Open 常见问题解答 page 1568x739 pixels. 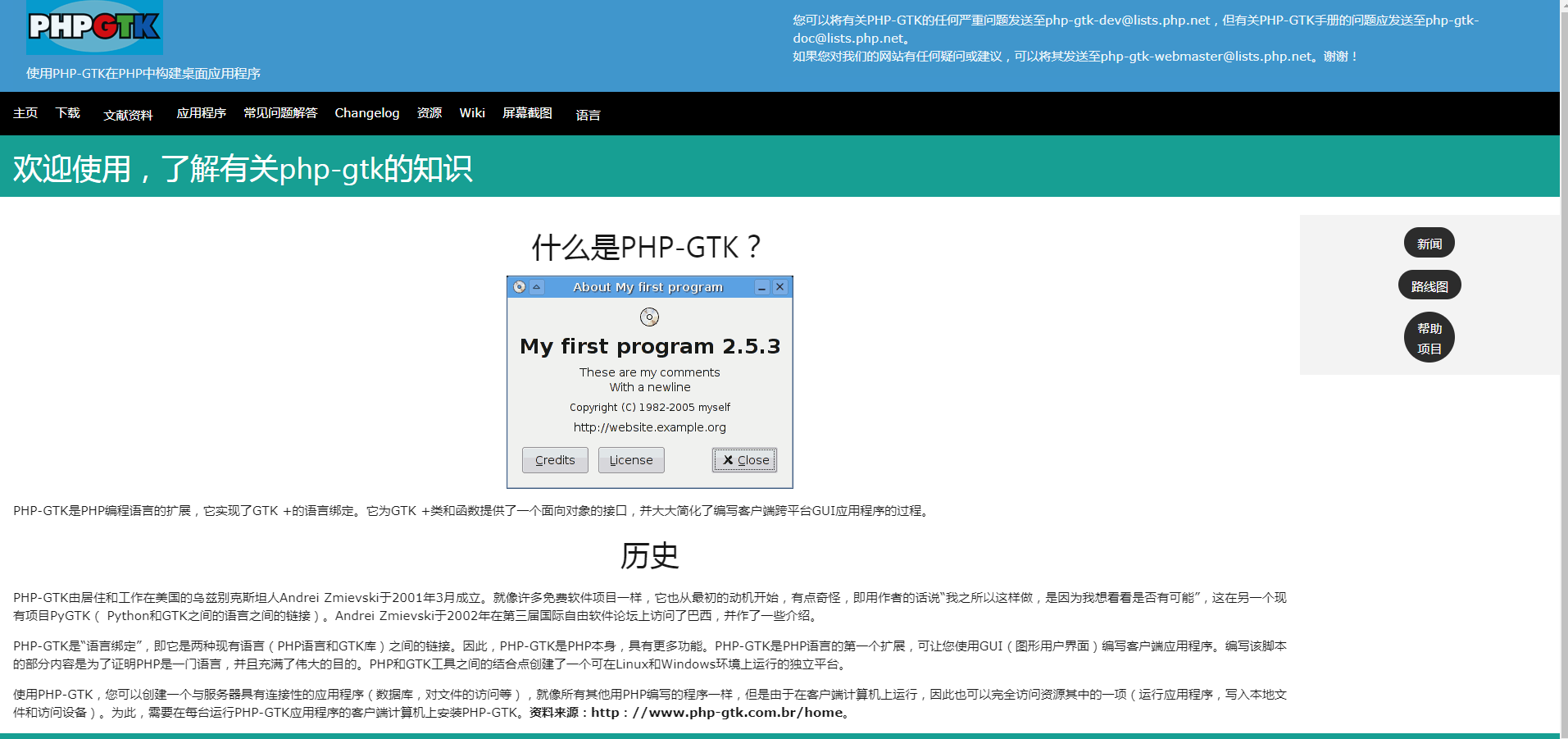point(280,113)
